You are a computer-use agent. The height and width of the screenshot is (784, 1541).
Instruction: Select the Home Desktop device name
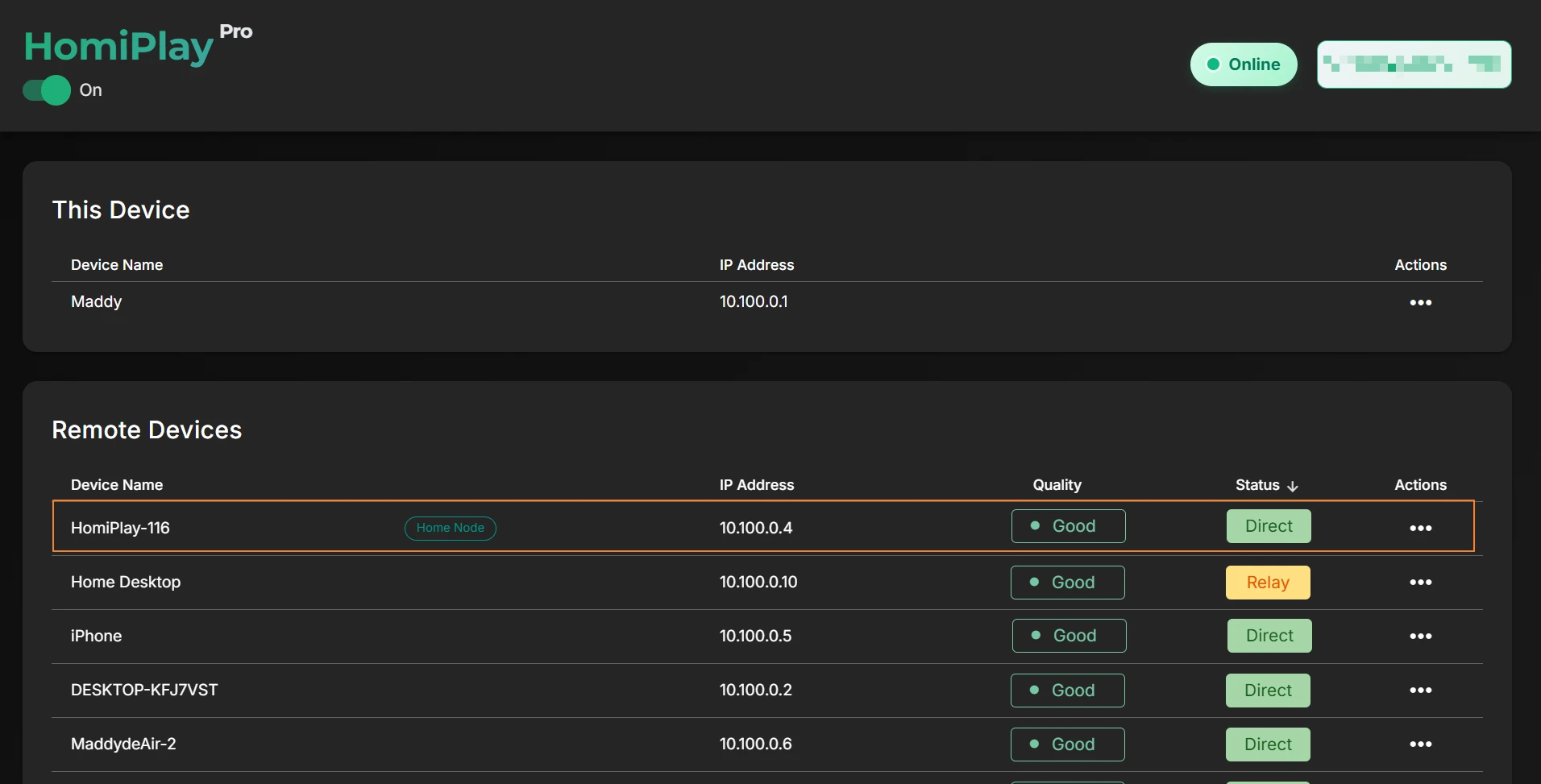point(126,582)
